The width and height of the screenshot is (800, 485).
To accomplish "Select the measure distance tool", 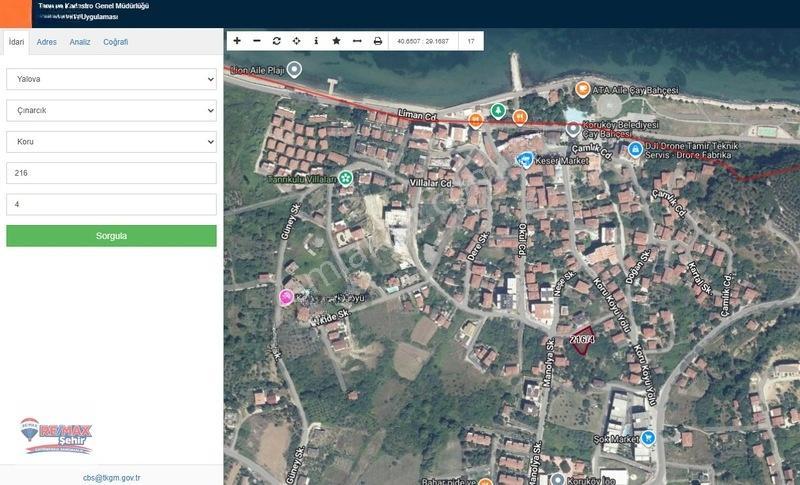I will point(357,41).
